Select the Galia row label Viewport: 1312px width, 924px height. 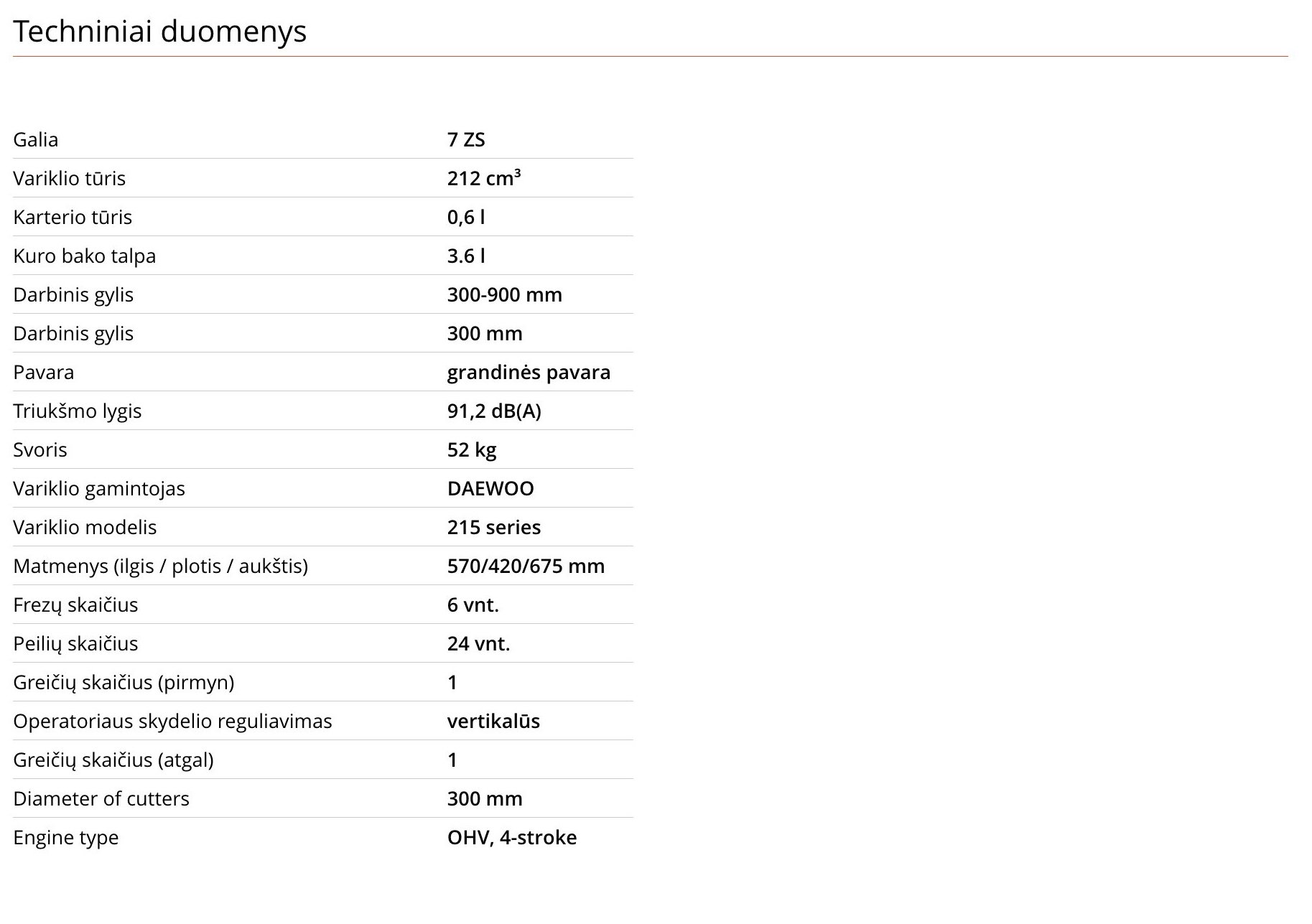(x=35, y=139)
